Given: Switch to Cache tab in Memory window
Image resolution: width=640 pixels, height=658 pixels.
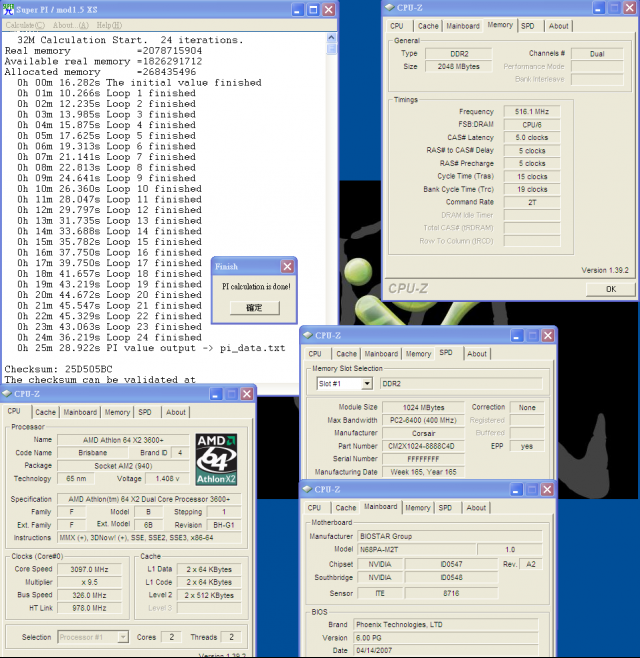Looking at the screenshot, I should 428,26.
